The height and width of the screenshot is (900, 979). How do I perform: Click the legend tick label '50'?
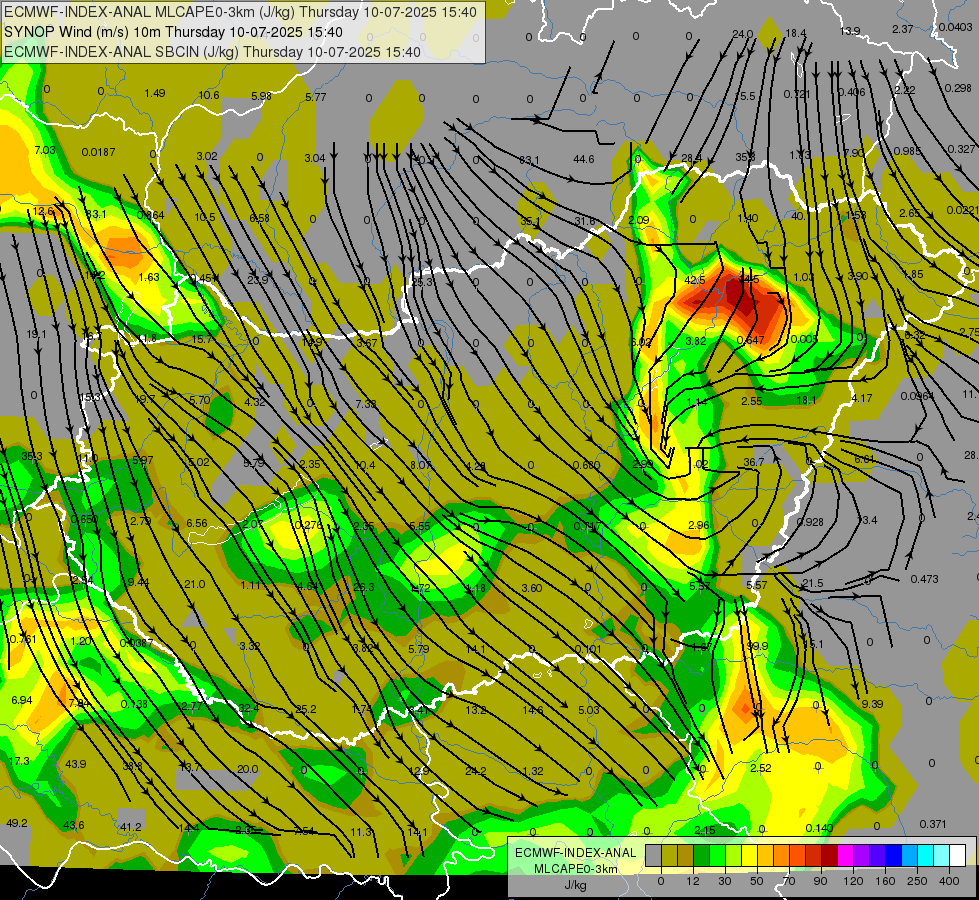tap(757, 881)
